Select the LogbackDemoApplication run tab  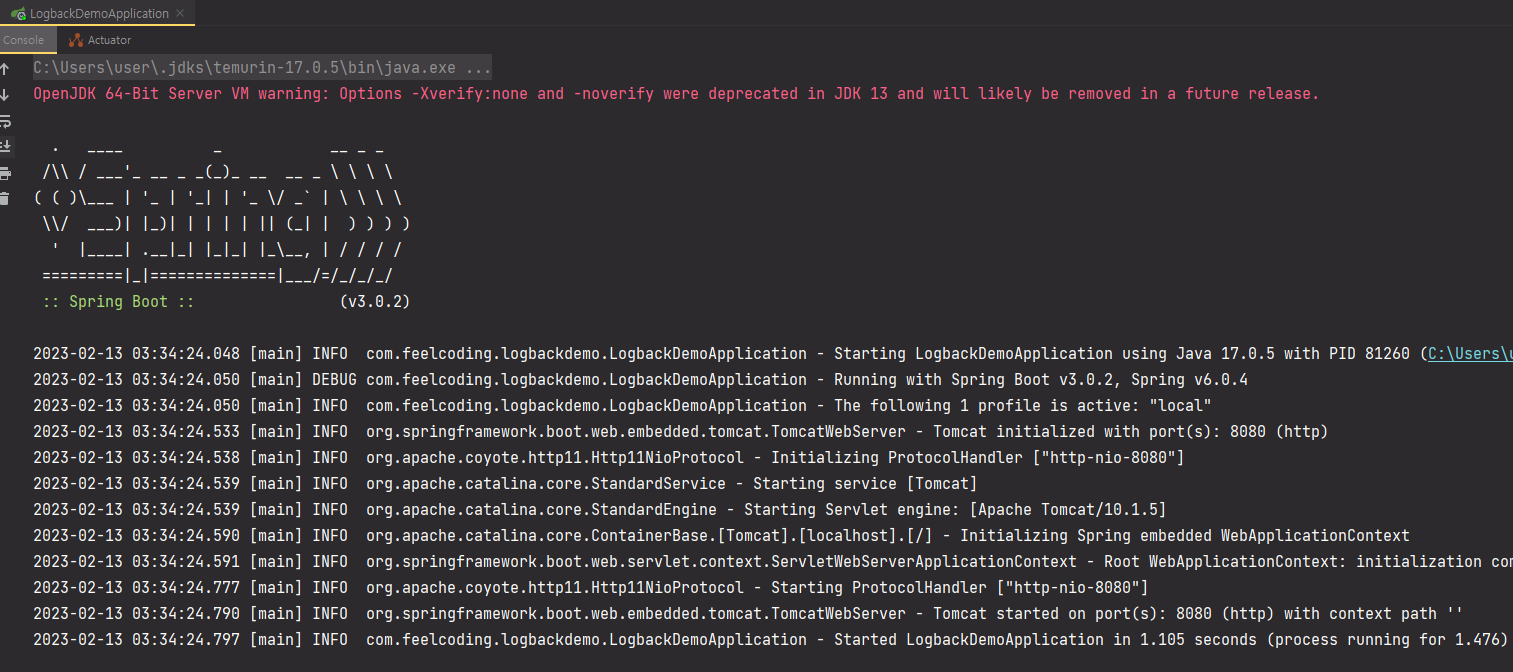tap(99, 13)
